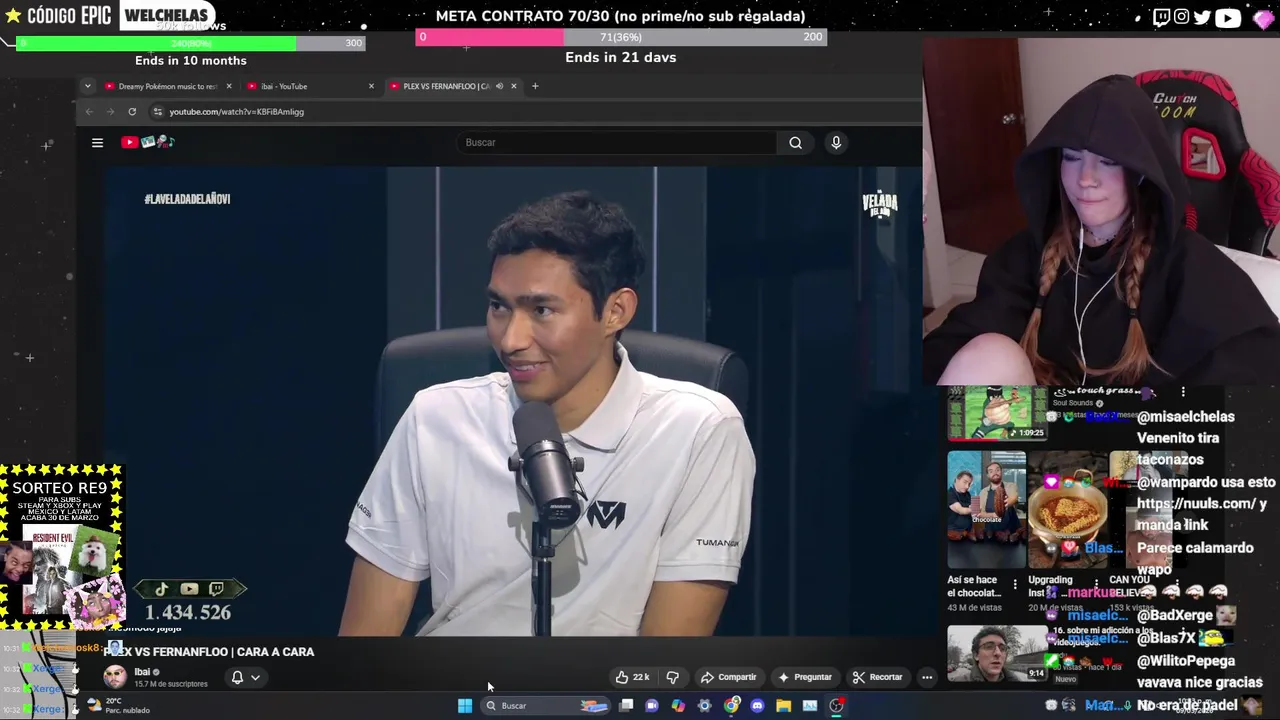Open 'Así se hace el chocolat...' short

(x=986, y=510)
